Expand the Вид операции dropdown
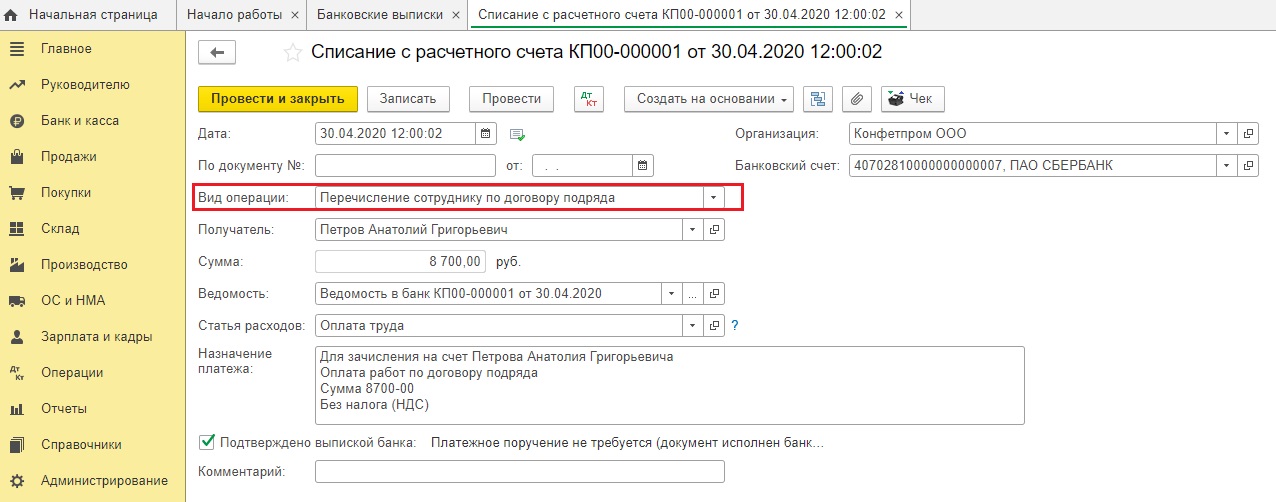Viewport: 1276px width, 502px height. click(x=713, y=197)
